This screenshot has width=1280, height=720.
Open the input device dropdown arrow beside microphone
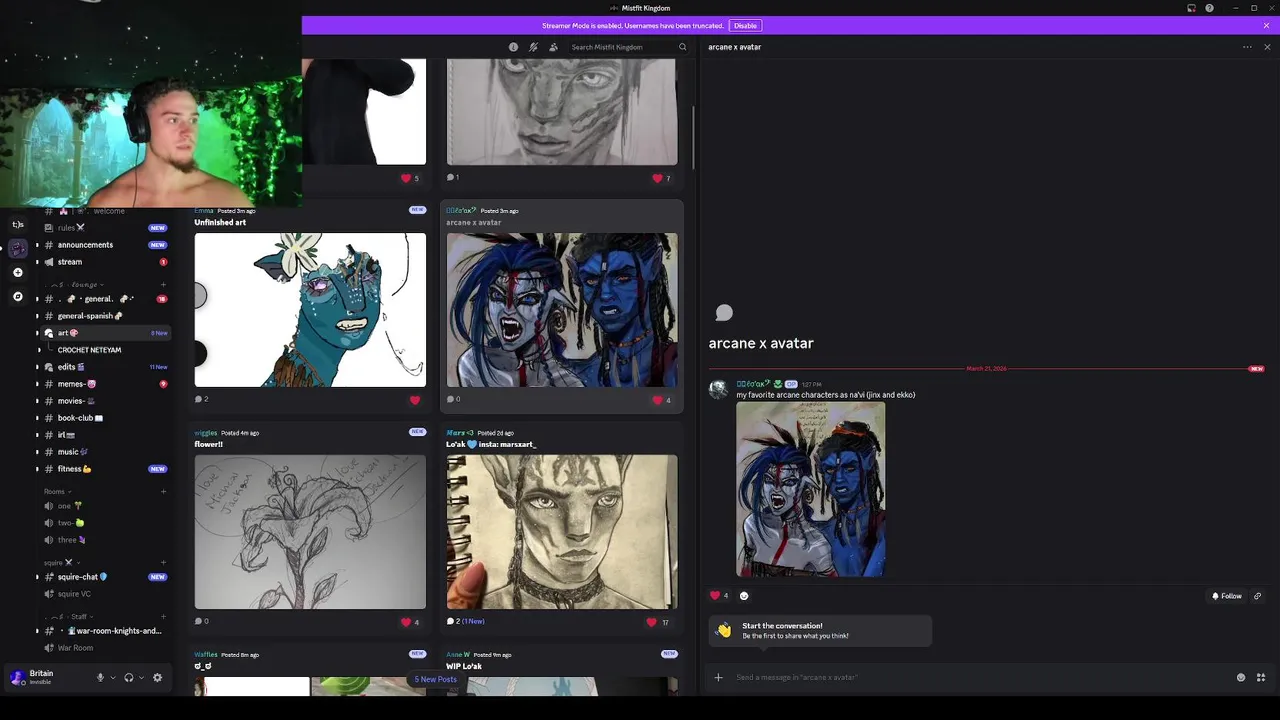[x=113, y=678]
